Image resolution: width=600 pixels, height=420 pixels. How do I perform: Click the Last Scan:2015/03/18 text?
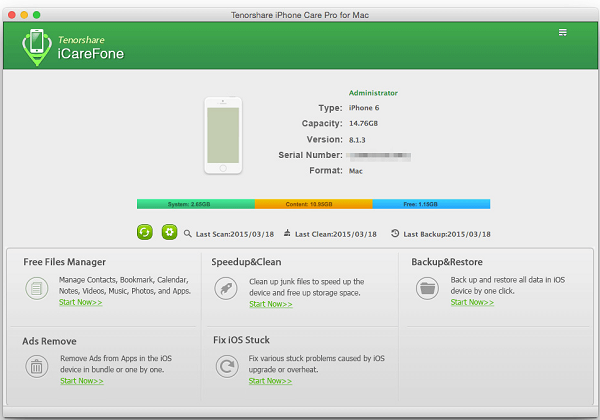[x=235, y=234]
